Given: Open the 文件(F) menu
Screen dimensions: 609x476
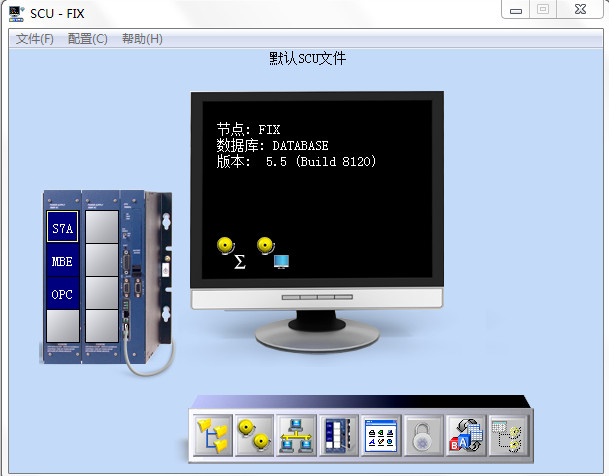Looking at the screenshot, I should pos(35,39).
